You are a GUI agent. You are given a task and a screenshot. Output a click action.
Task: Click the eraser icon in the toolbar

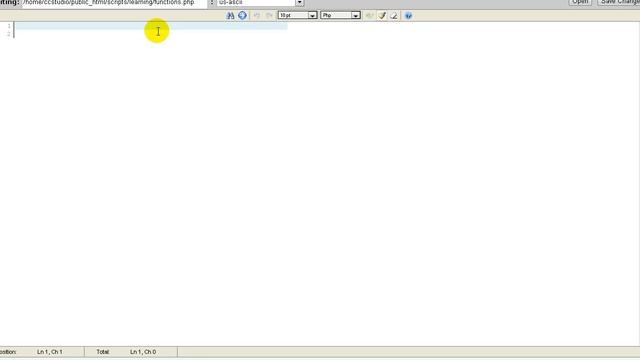tap(394, 16)
